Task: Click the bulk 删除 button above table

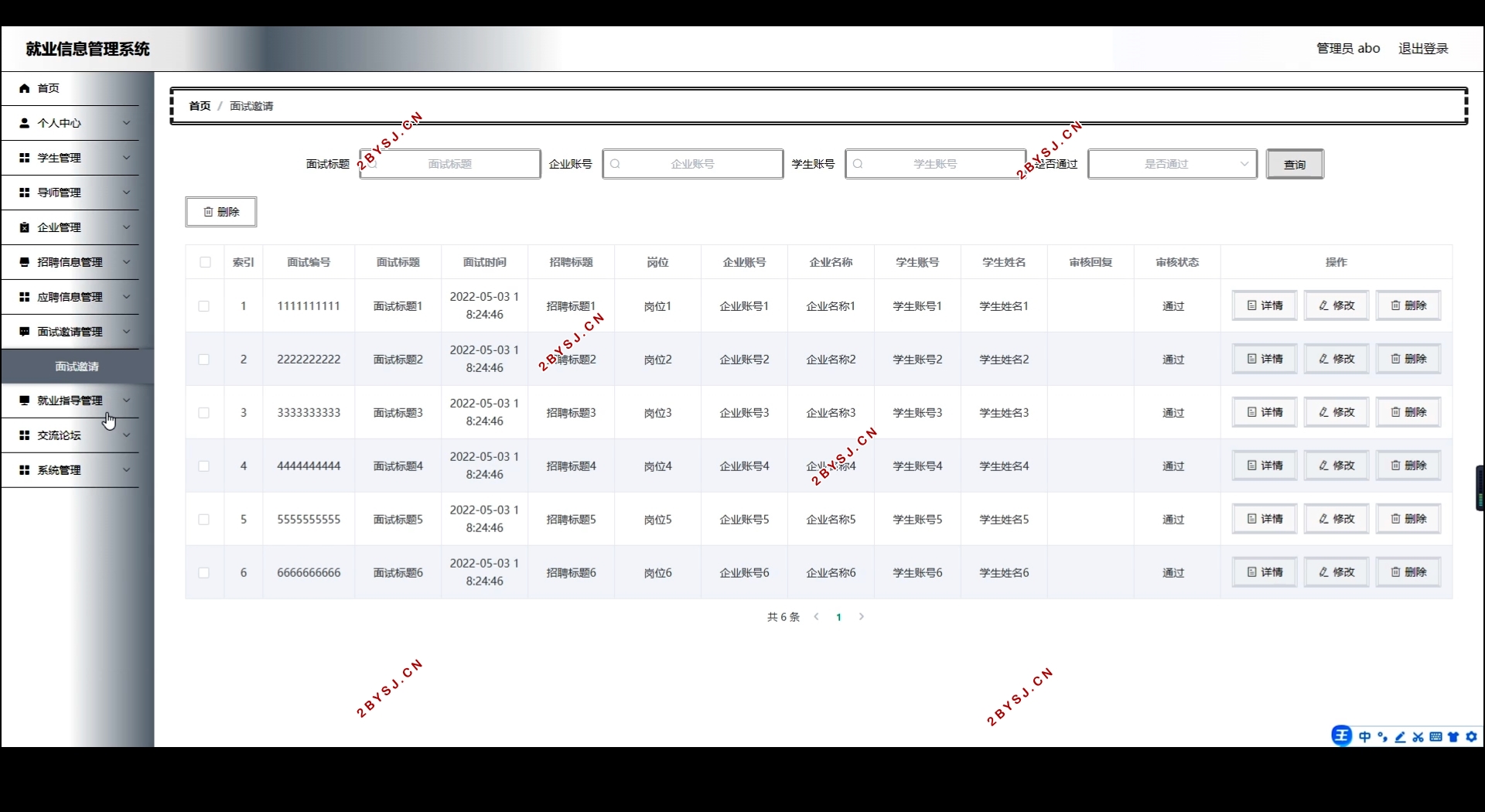Action: (x=221, y=212)
